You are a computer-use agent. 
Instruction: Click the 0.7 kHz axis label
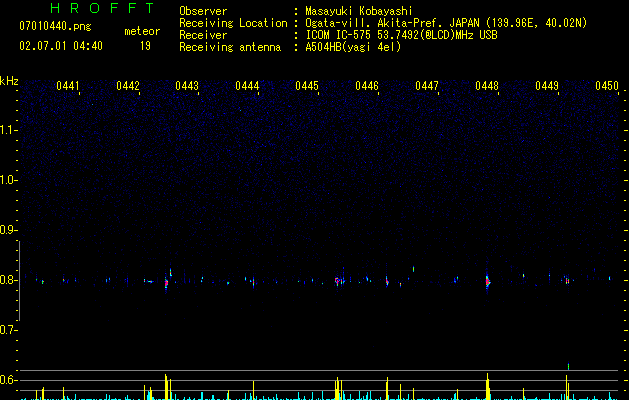[8, 330]
